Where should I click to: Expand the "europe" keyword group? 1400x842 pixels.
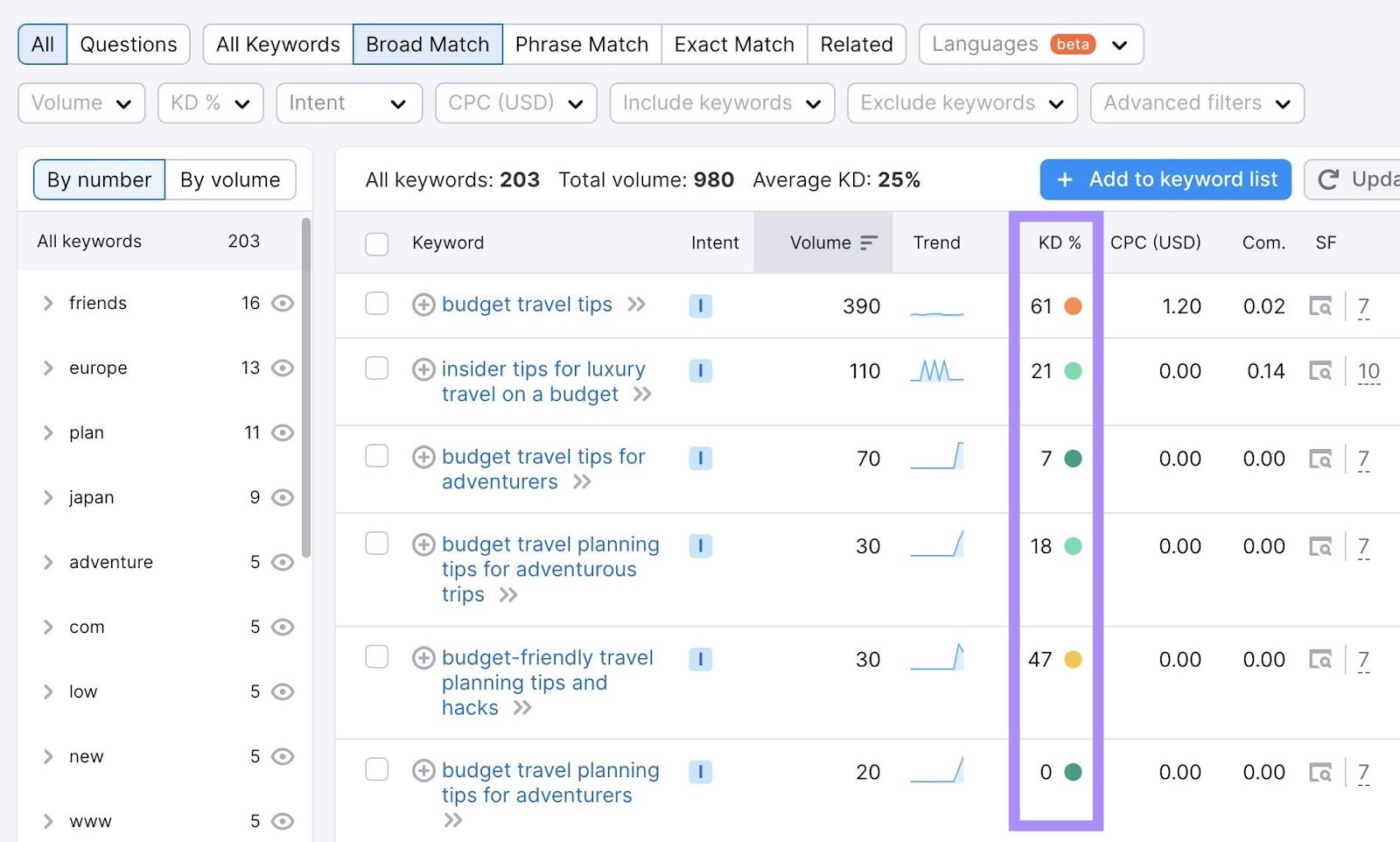48,368
